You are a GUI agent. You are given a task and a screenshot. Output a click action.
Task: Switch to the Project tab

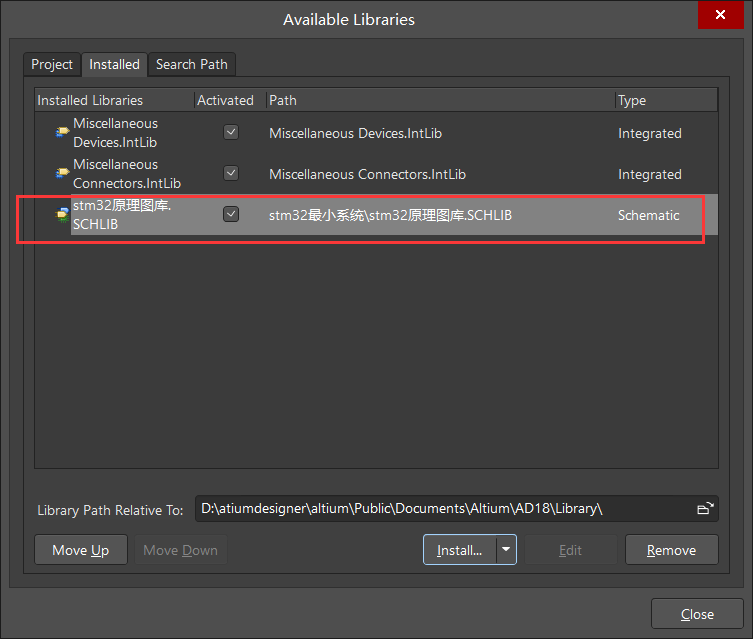click(52, 64)
